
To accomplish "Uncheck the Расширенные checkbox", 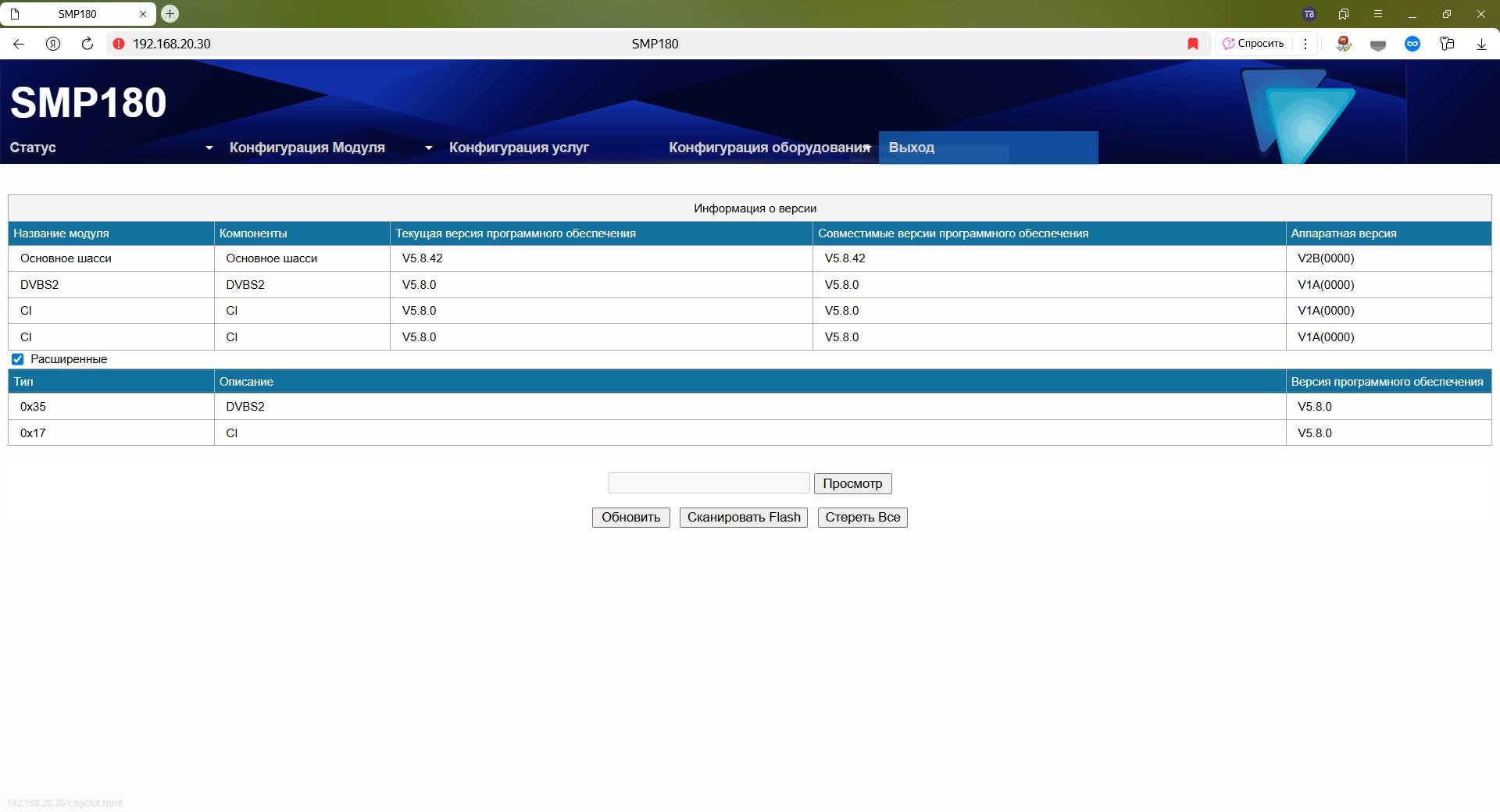I will click(x=18, y=359).
